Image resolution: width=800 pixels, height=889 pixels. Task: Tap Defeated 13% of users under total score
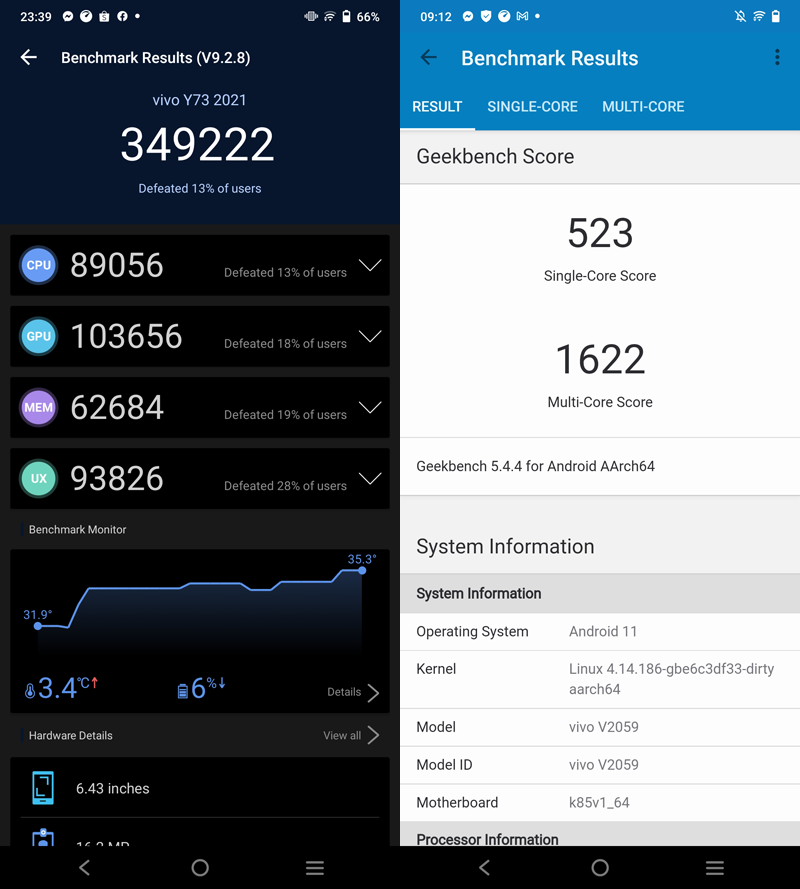pos(200,188)
